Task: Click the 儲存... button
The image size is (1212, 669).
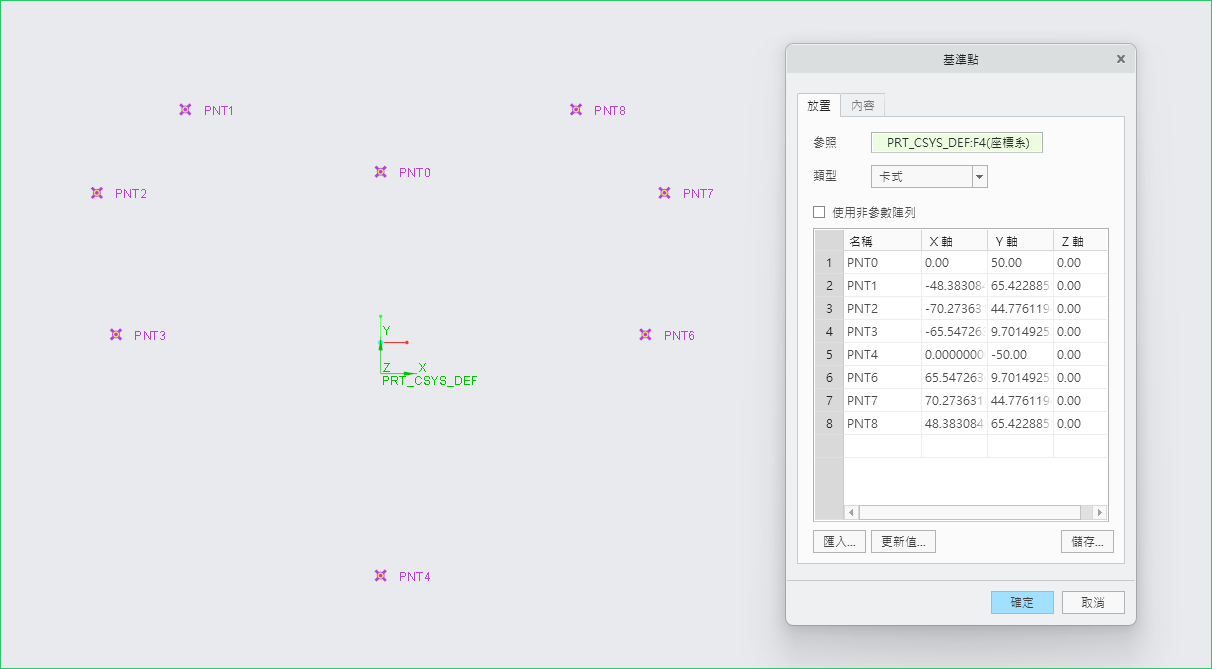Action: coord(1086,542)
